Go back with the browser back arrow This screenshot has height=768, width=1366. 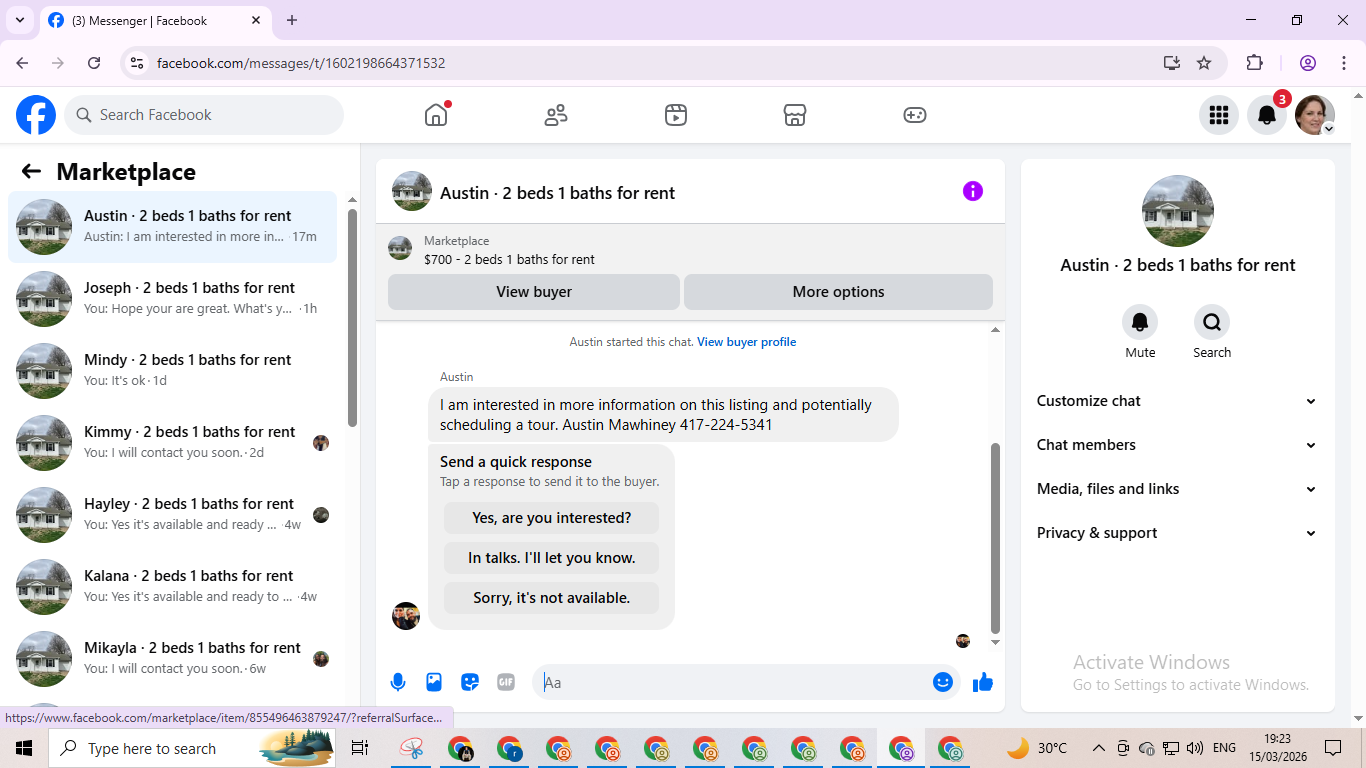pyautogui.click(x=22, y=63)
